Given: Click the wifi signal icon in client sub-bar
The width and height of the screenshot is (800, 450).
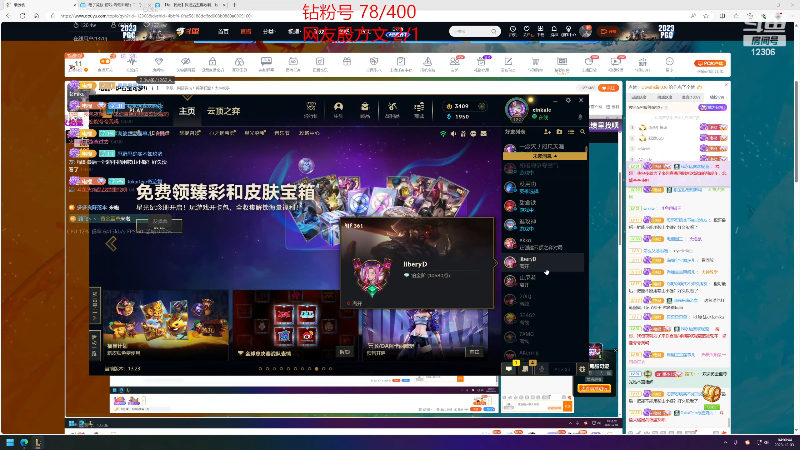Looking at the screenshot, I should 443,134.
